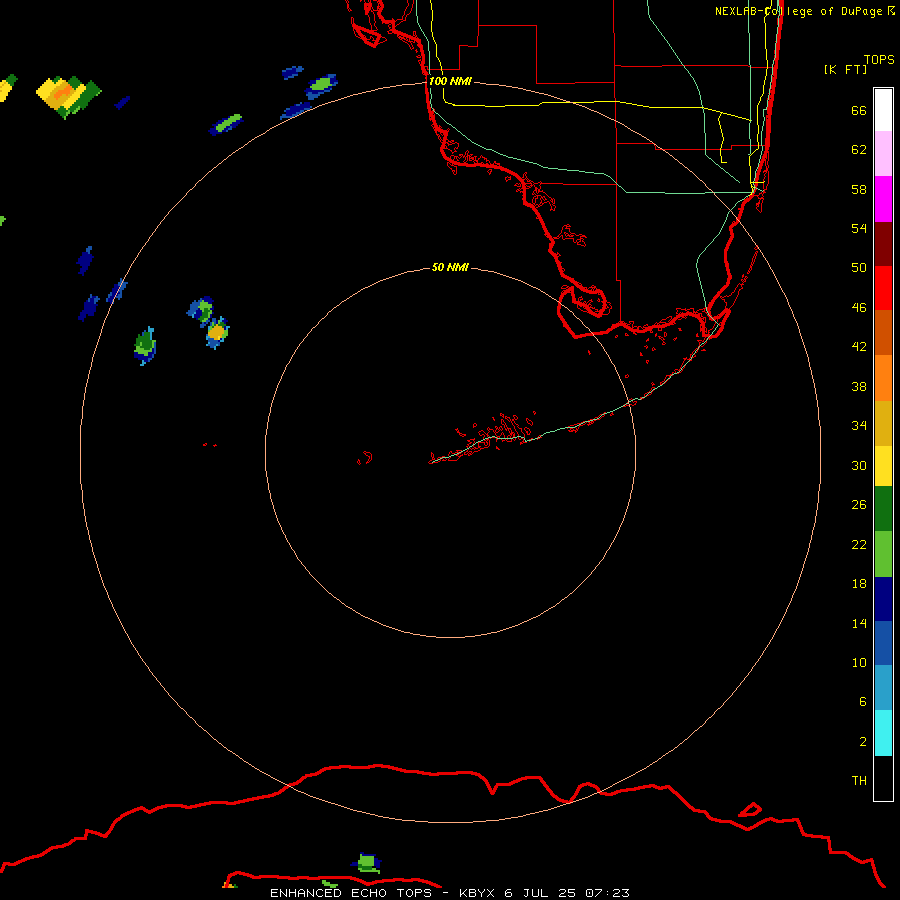Screen dimensions: 900x900
Task: Click the 42 legend value
Action: 859,346
